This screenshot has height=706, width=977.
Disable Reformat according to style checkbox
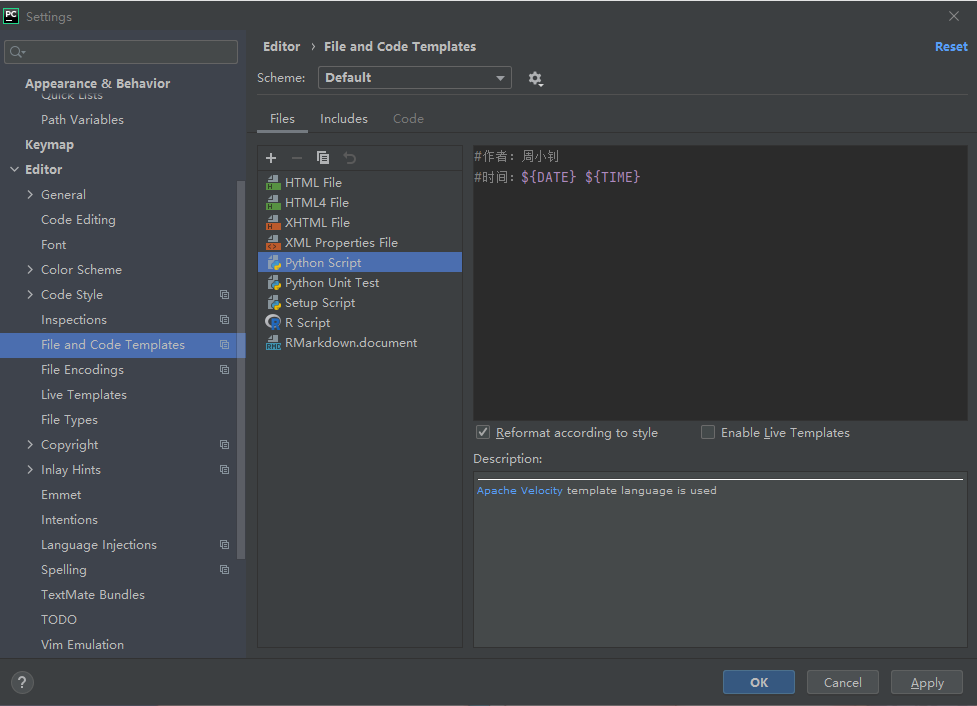[483, 433]
